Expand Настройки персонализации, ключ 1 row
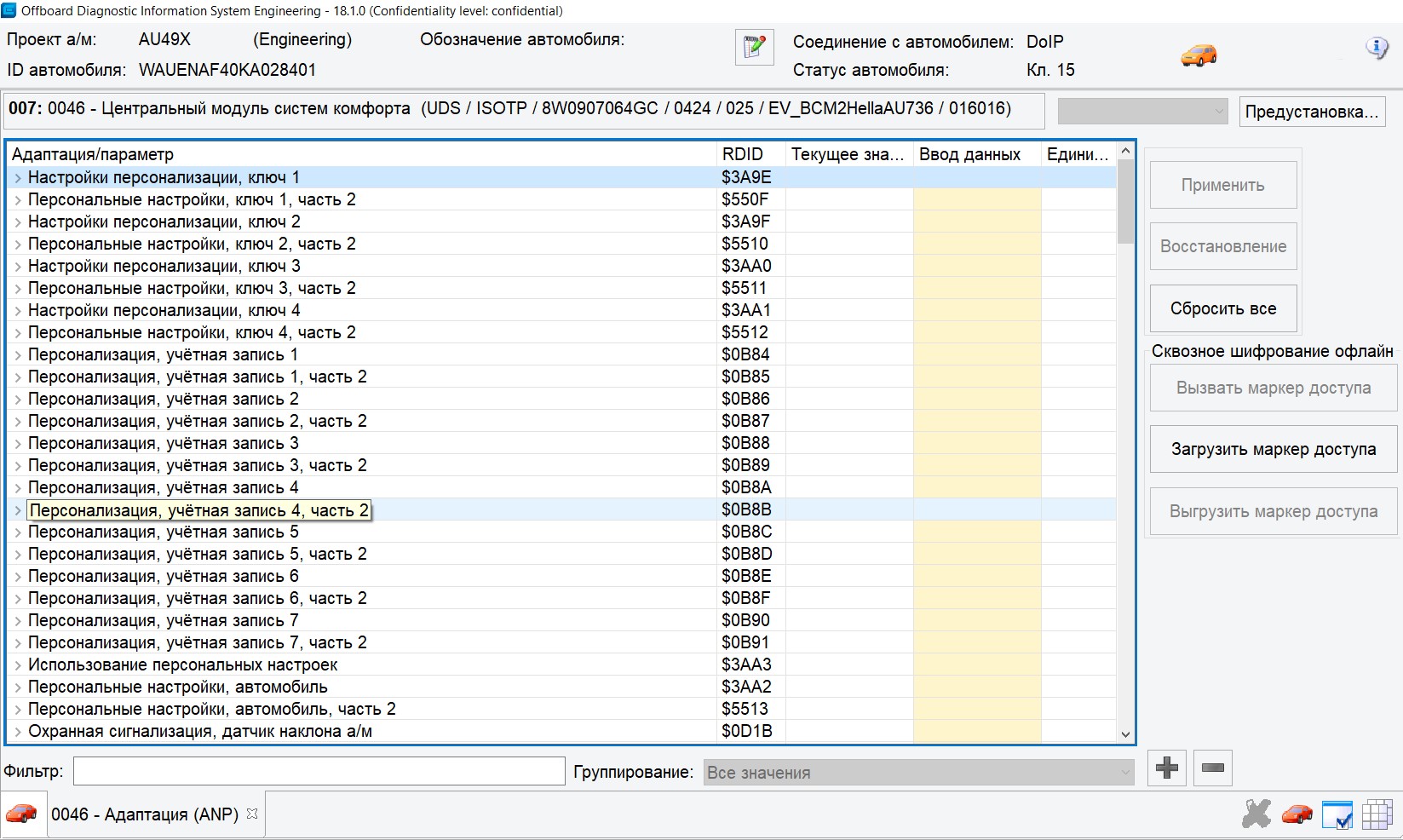This screenshot has width=1403, height=840. tap(18, 178)
